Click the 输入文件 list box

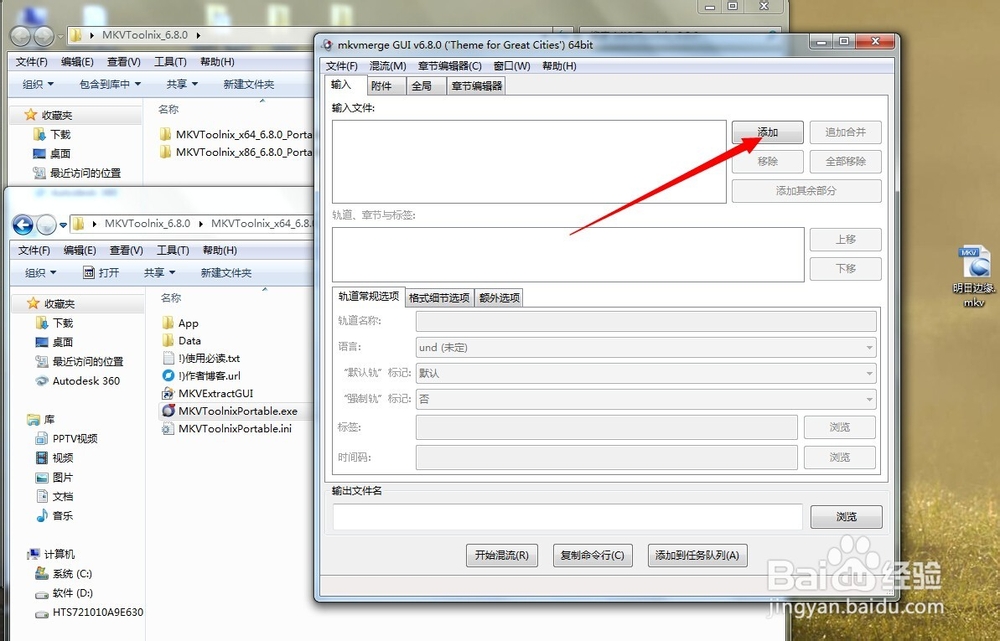pyautogui.click(x=529, y=162)
